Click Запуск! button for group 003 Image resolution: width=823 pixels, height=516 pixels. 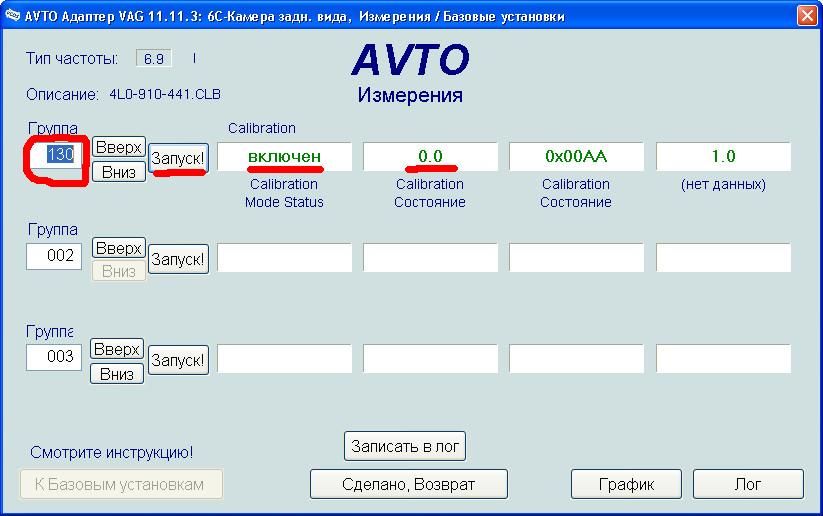pos(179,360)
